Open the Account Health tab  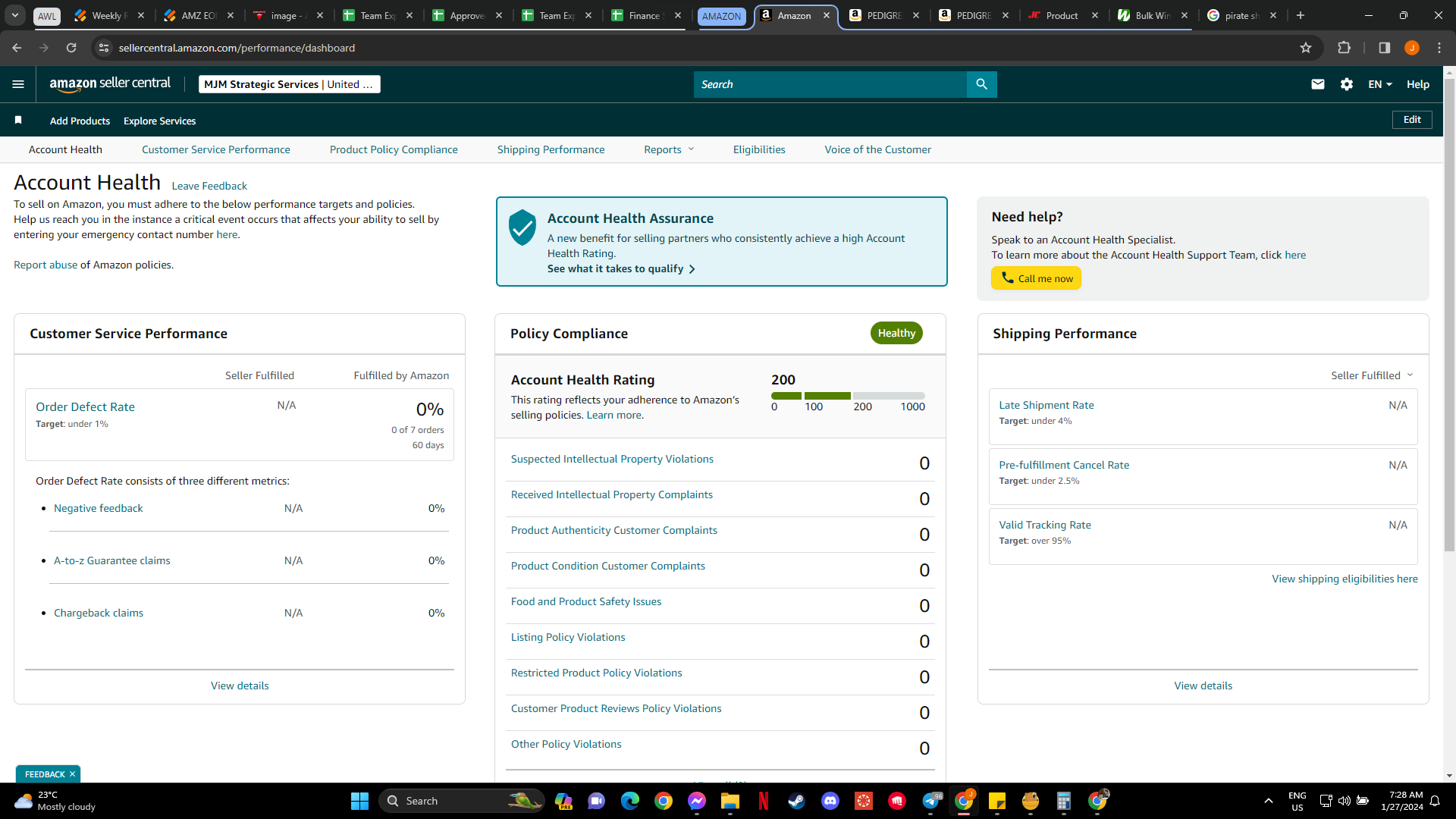coord(65,149)
